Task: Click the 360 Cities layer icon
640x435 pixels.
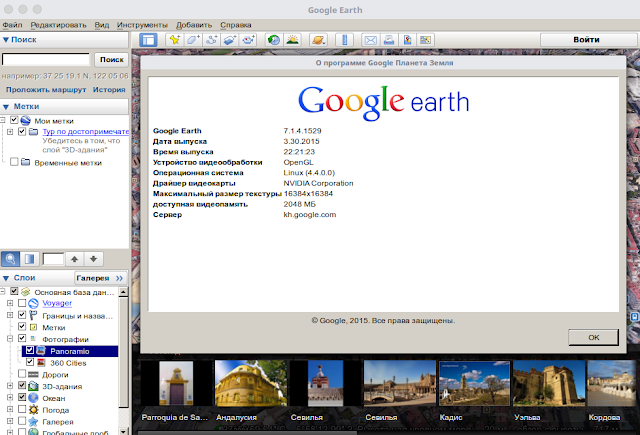Action: pos(41,362)
